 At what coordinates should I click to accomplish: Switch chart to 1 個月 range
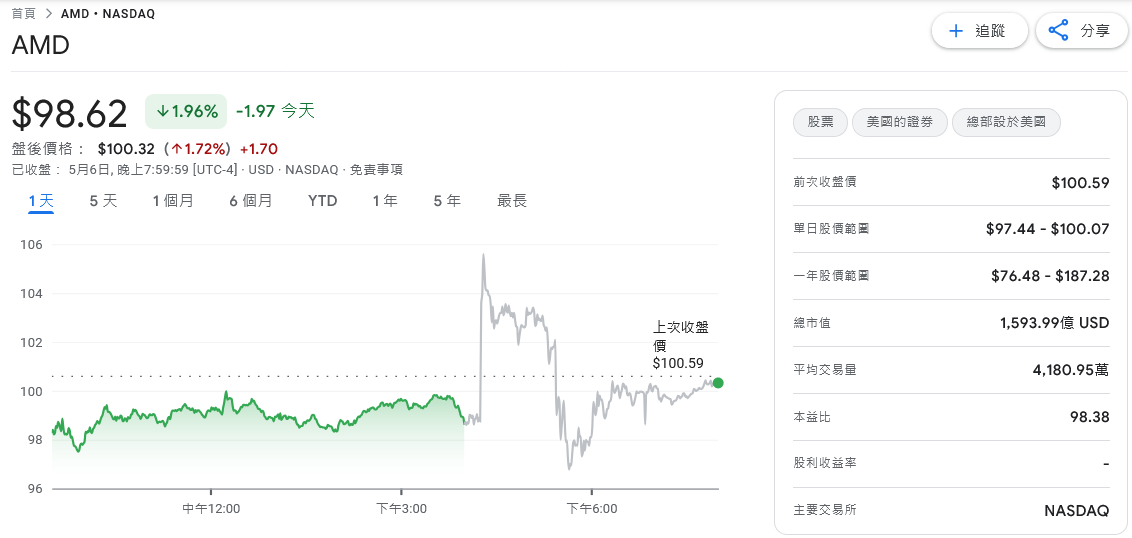[173, 201]
